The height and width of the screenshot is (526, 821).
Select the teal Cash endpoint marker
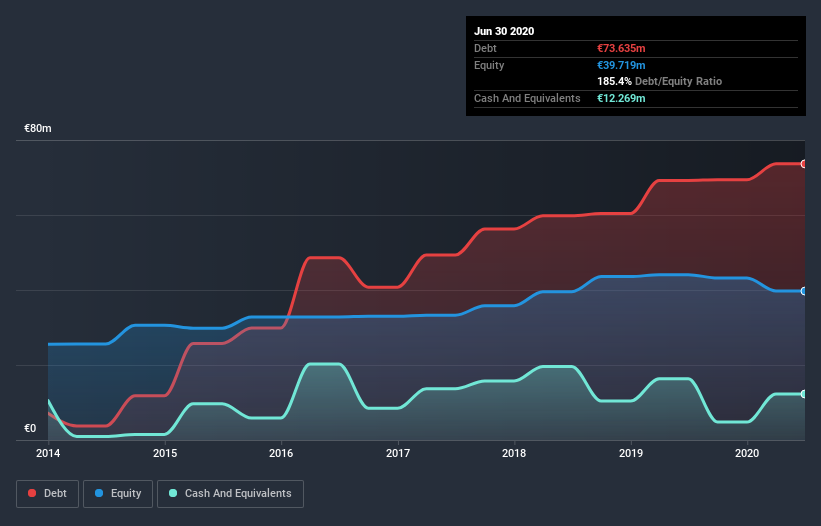(x=804, y=394)
